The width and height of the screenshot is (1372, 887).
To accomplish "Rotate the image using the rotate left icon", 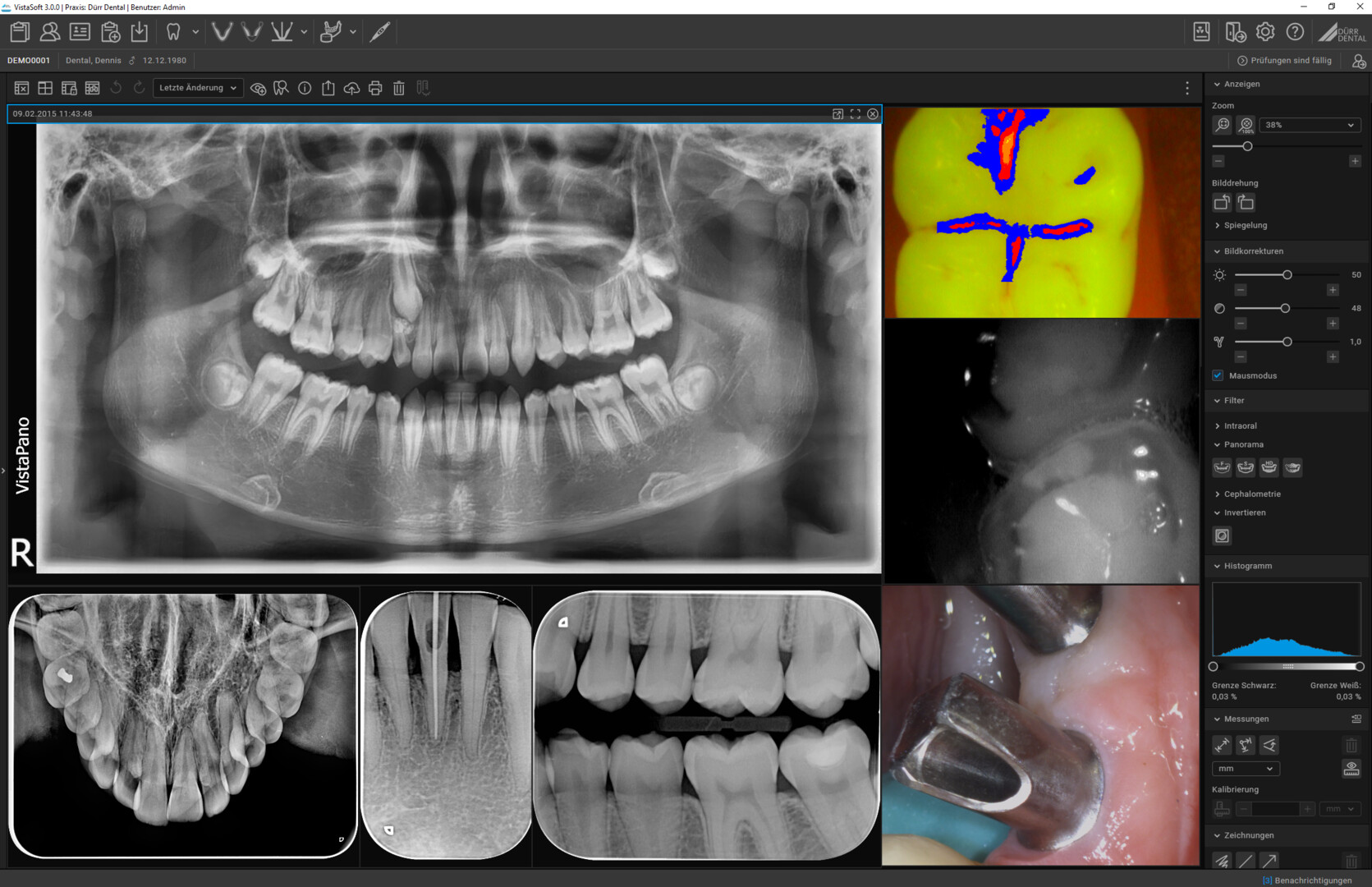I will click(x=116, y=88).
